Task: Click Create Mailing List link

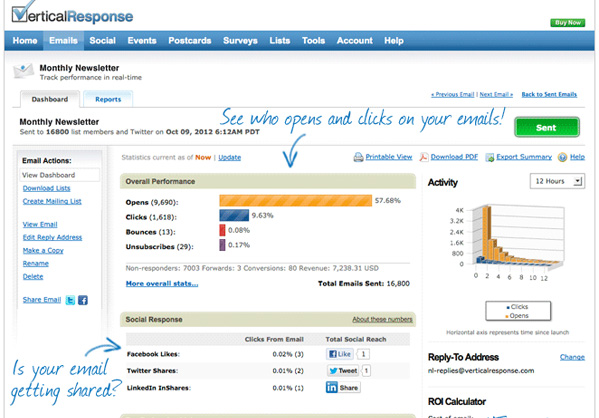Action: [52, 201]
